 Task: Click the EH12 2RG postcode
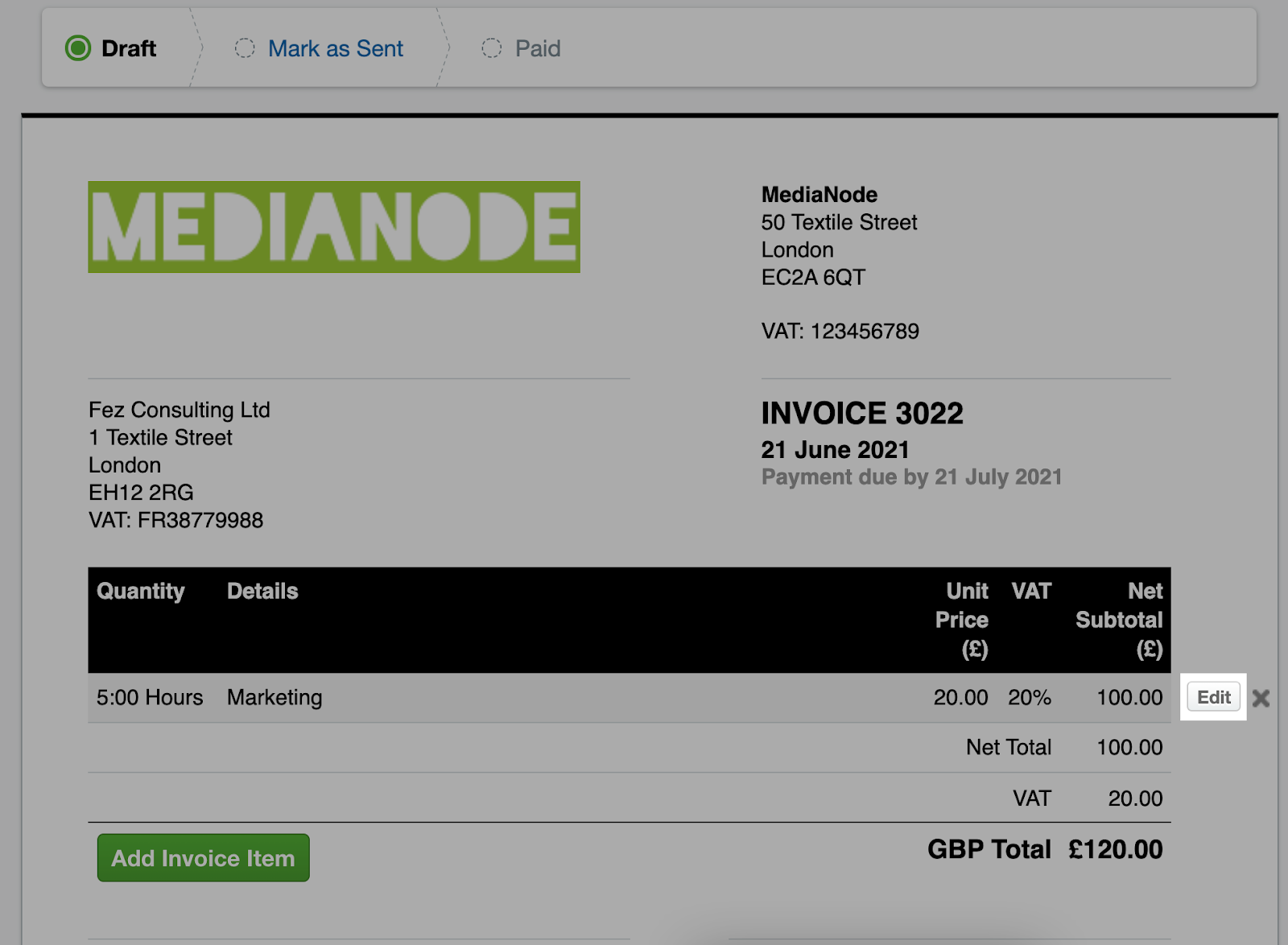coord(141,493)
